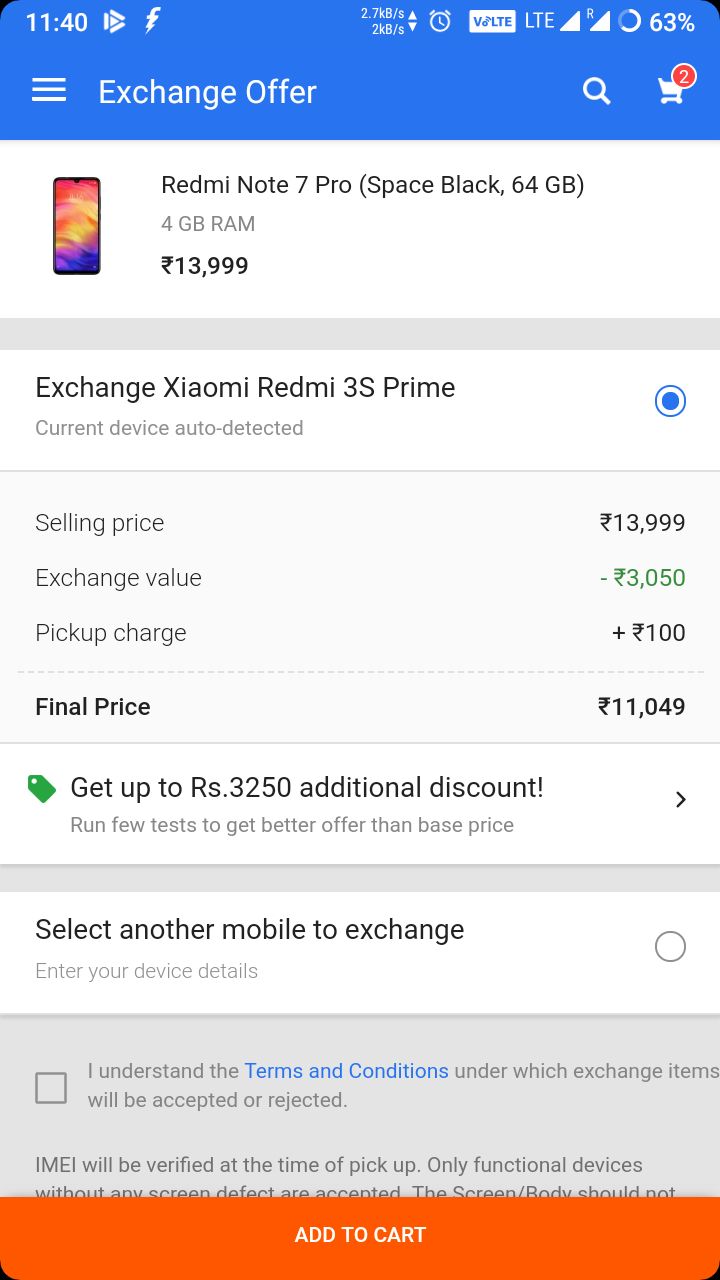Expand the additional discount offer chevron

coord(681,799)
